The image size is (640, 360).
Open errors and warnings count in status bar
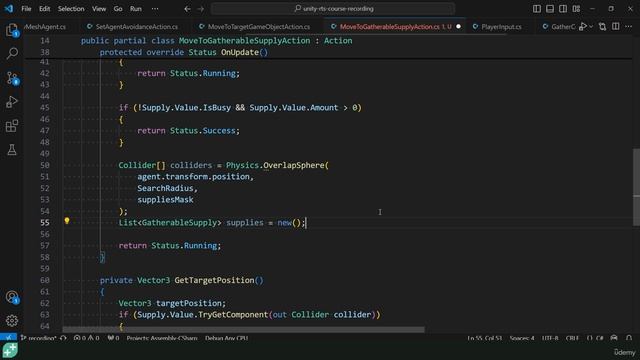(x=87, y=338)
